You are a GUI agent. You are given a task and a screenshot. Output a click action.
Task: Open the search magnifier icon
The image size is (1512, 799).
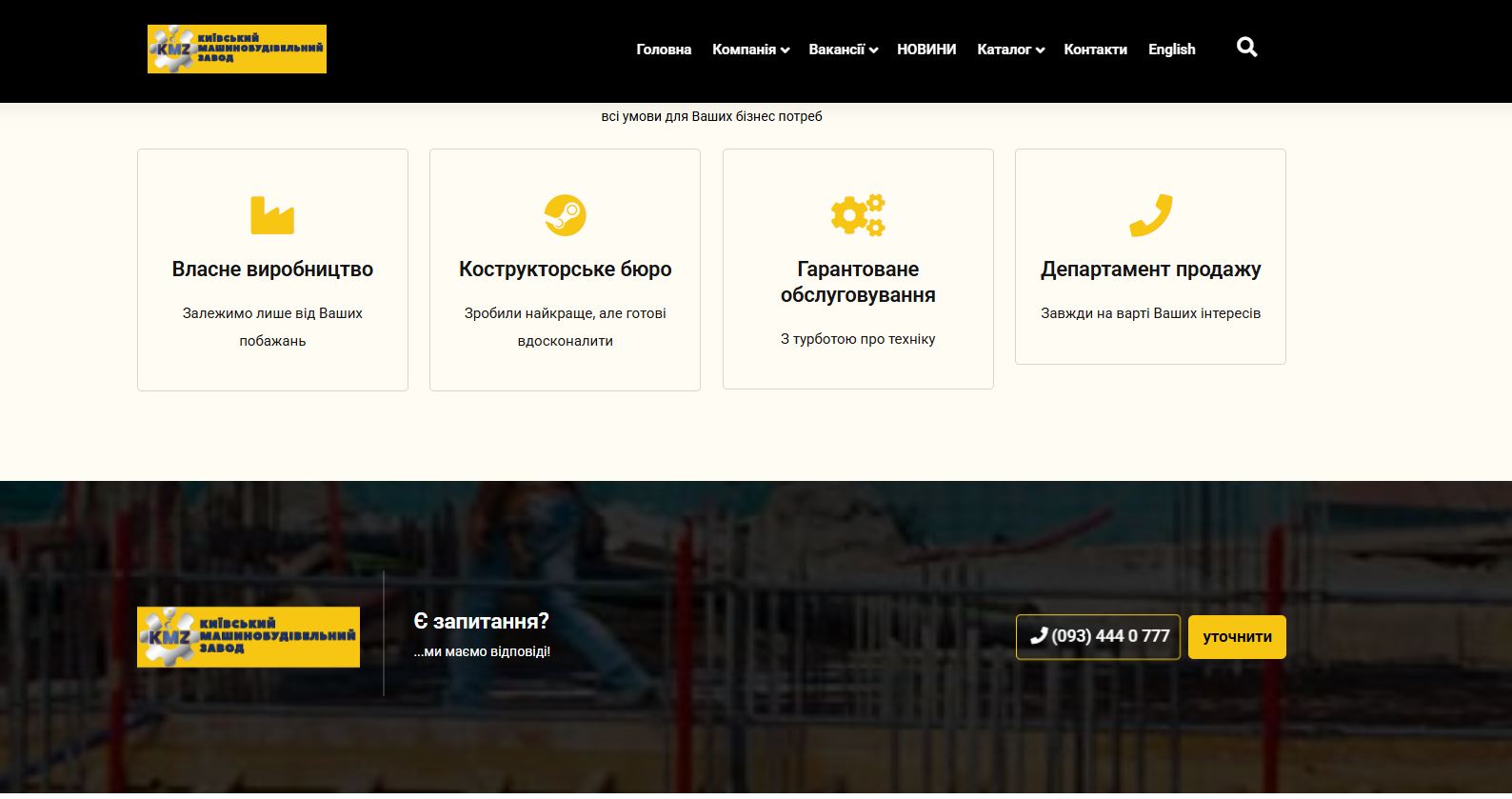1246,48
